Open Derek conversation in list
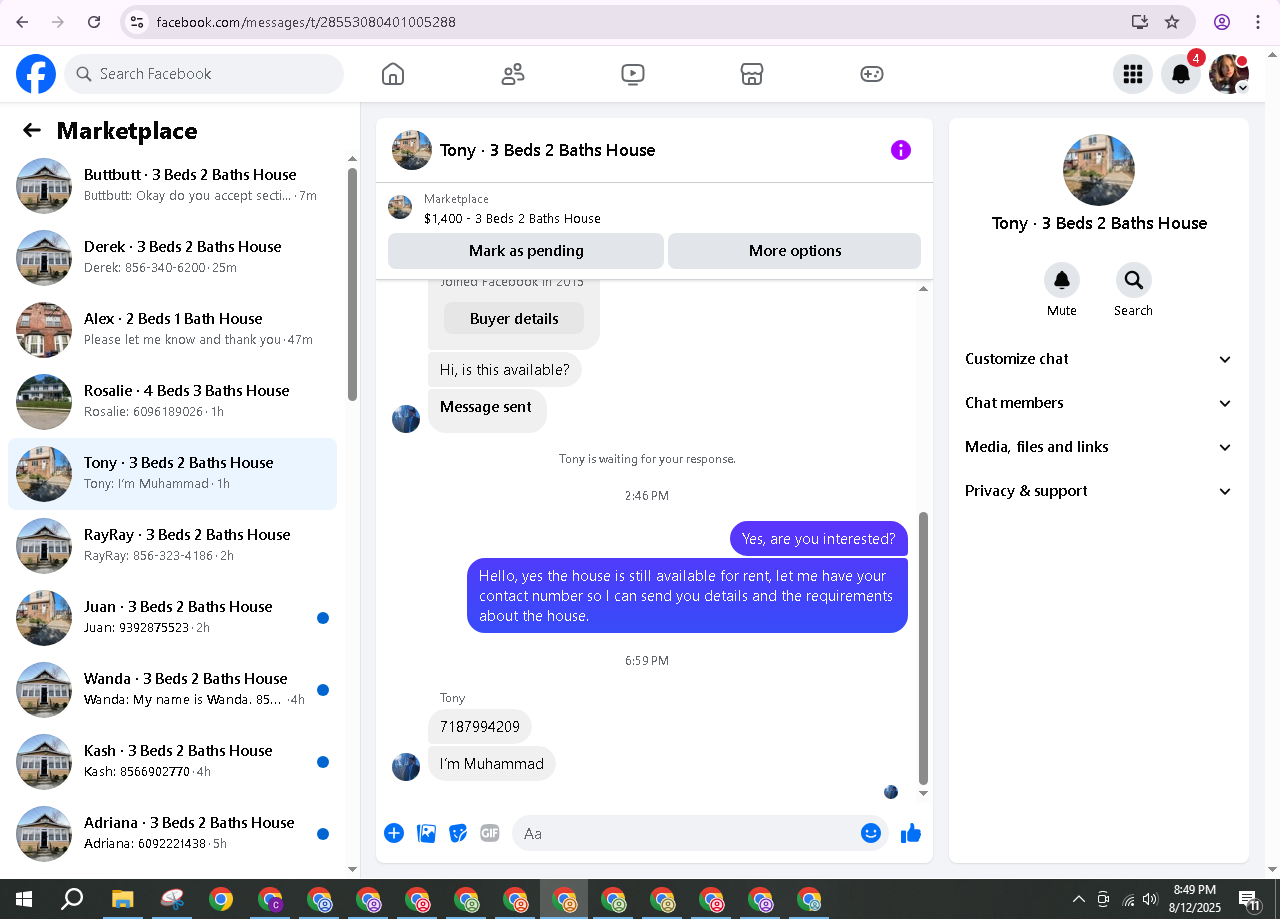 pos(173,258)
